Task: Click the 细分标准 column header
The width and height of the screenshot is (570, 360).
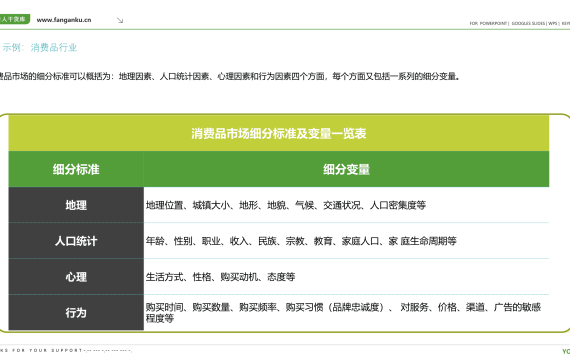Action: click(x=76, y=169)
